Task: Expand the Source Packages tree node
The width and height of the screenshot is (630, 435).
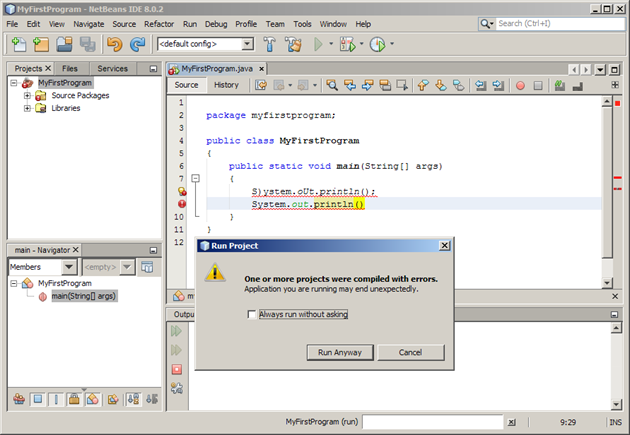Action: [27, 95]
